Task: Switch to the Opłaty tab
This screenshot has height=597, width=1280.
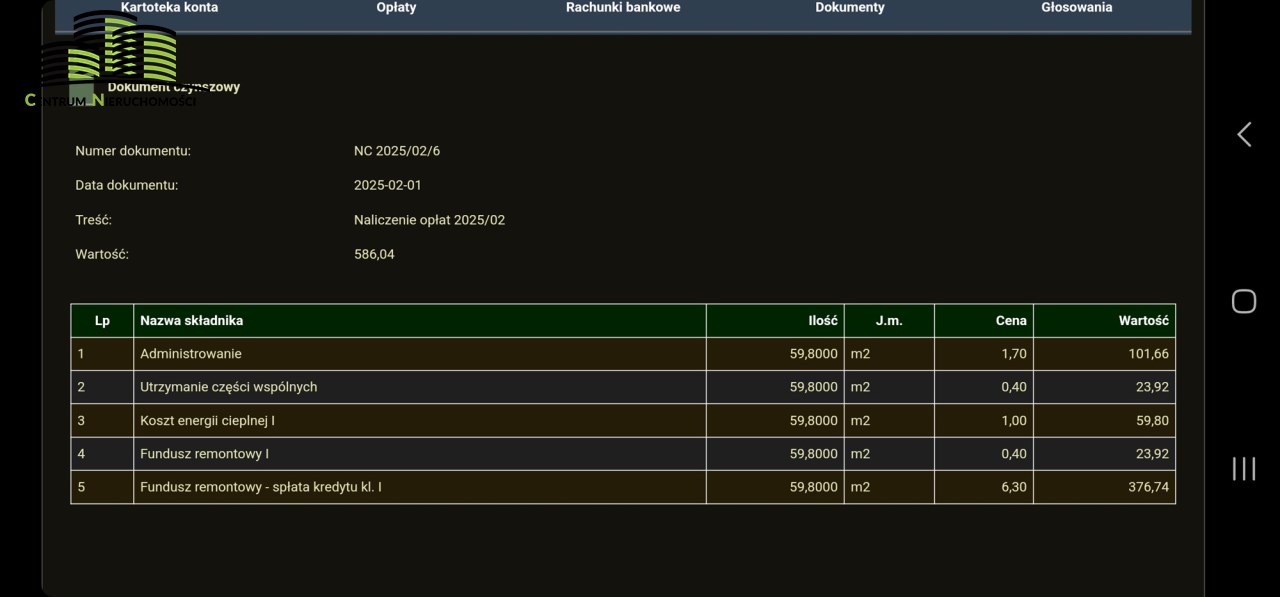Action: click(x=396, y=8)
